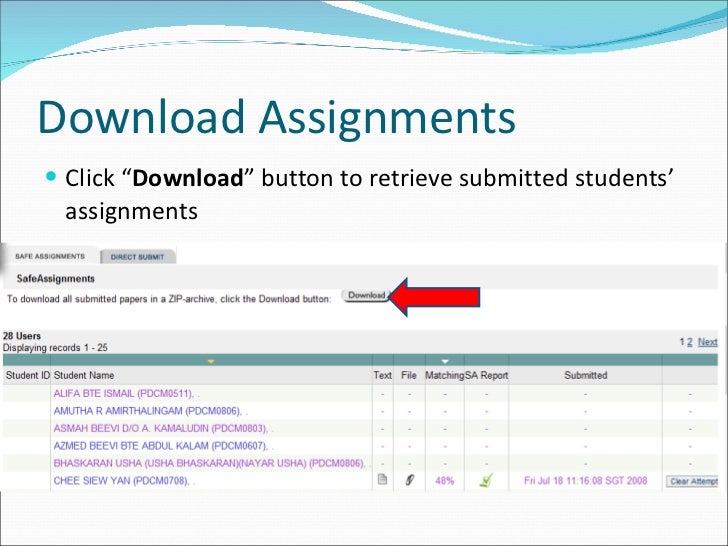Open the file attachment paperclip icon
This screenshot has height=546, width=728.
tap(409, 480)
